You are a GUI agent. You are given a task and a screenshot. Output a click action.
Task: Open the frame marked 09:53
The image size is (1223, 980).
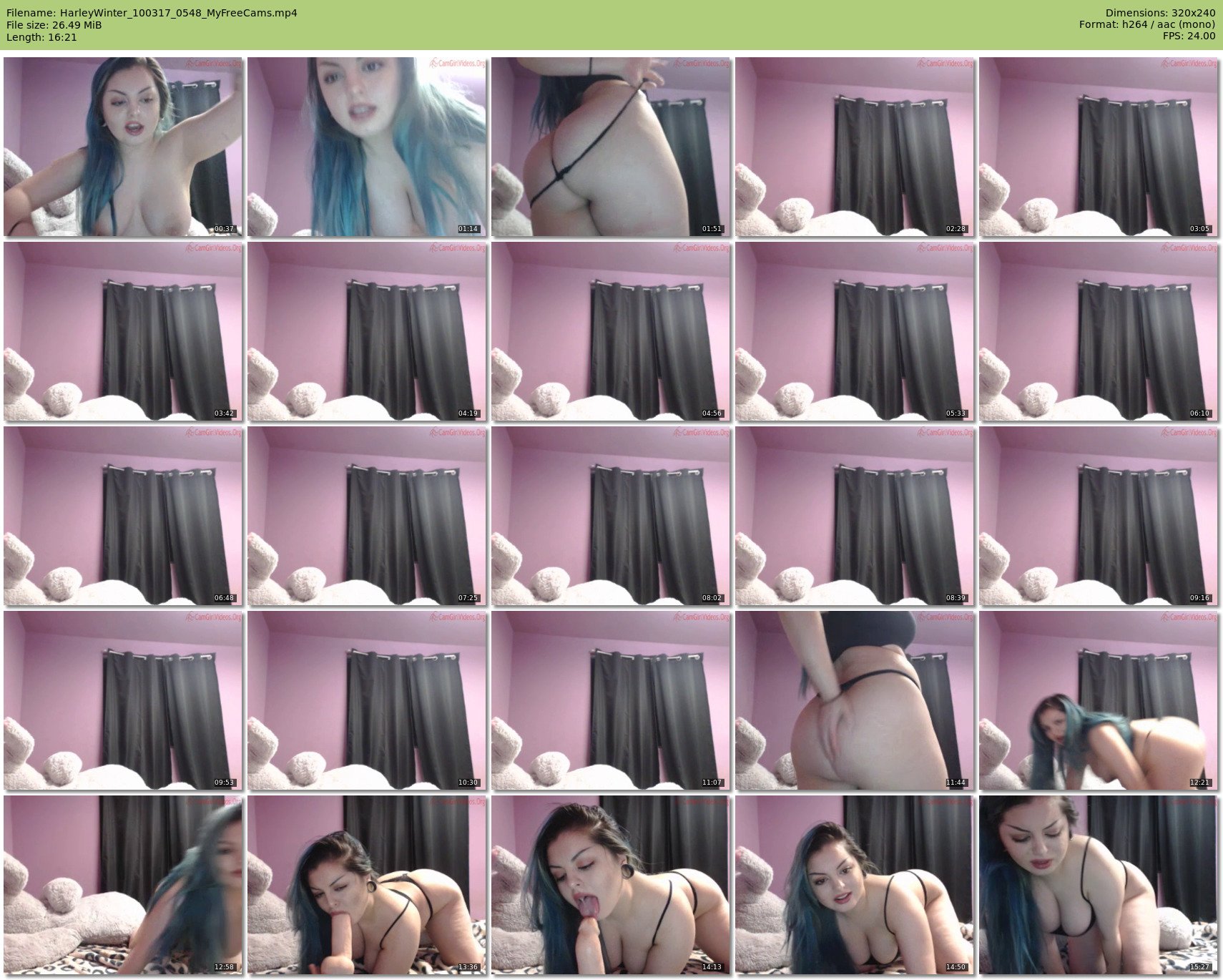coord(123,700)
